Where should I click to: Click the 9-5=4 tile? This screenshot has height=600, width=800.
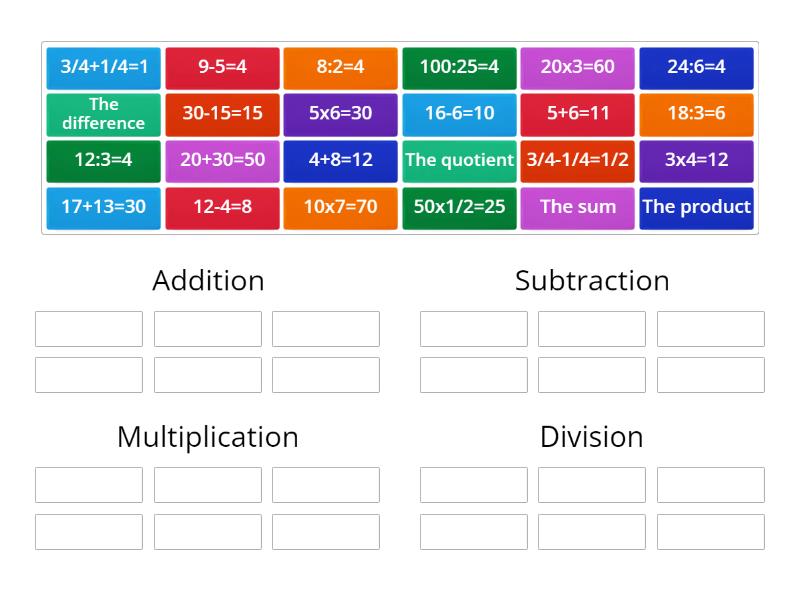[222, 67]
